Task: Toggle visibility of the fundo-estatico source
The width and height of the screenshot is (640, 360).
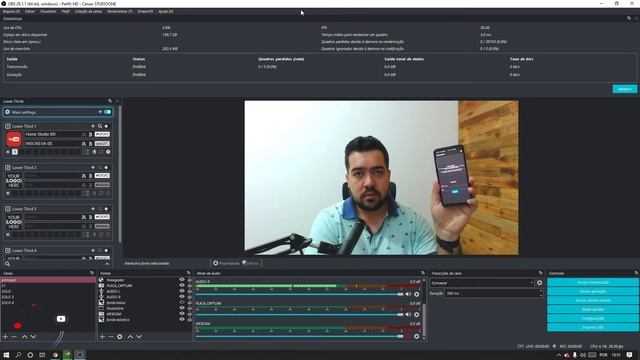Action: coord(182,320)
